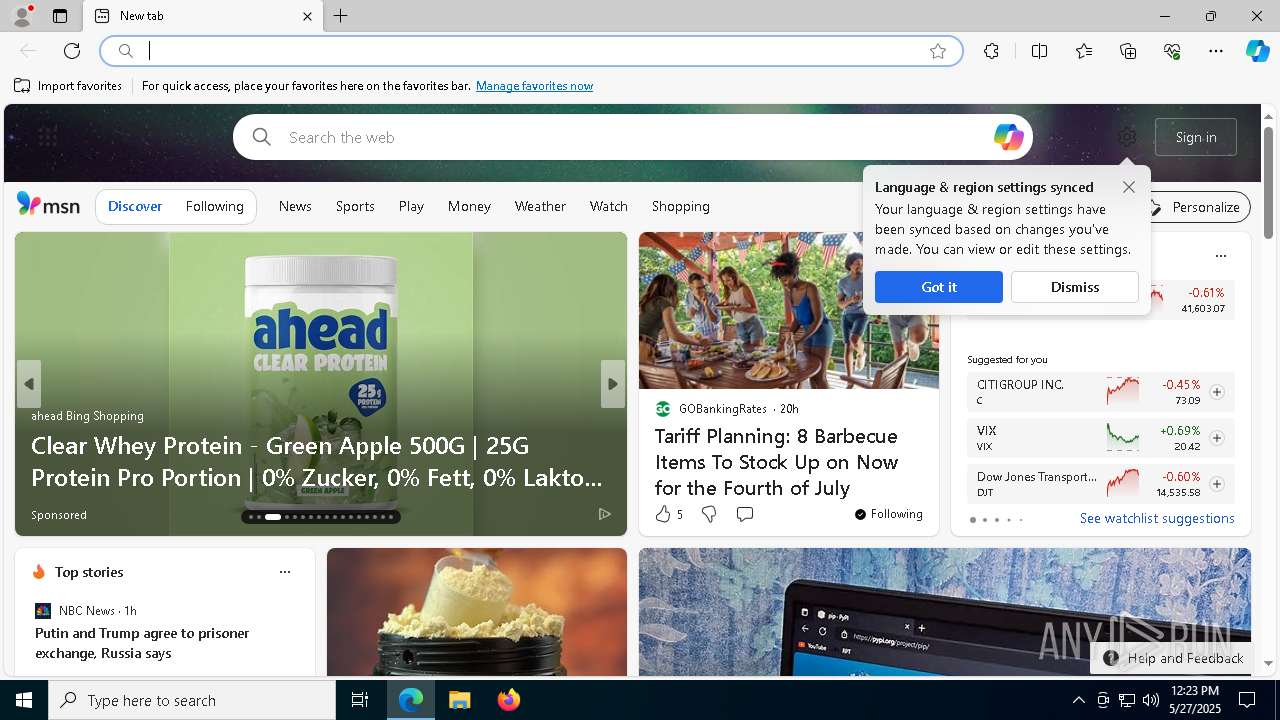Open the Weather tab
This screenshot has width=1280, height=720.
point(540,206)
